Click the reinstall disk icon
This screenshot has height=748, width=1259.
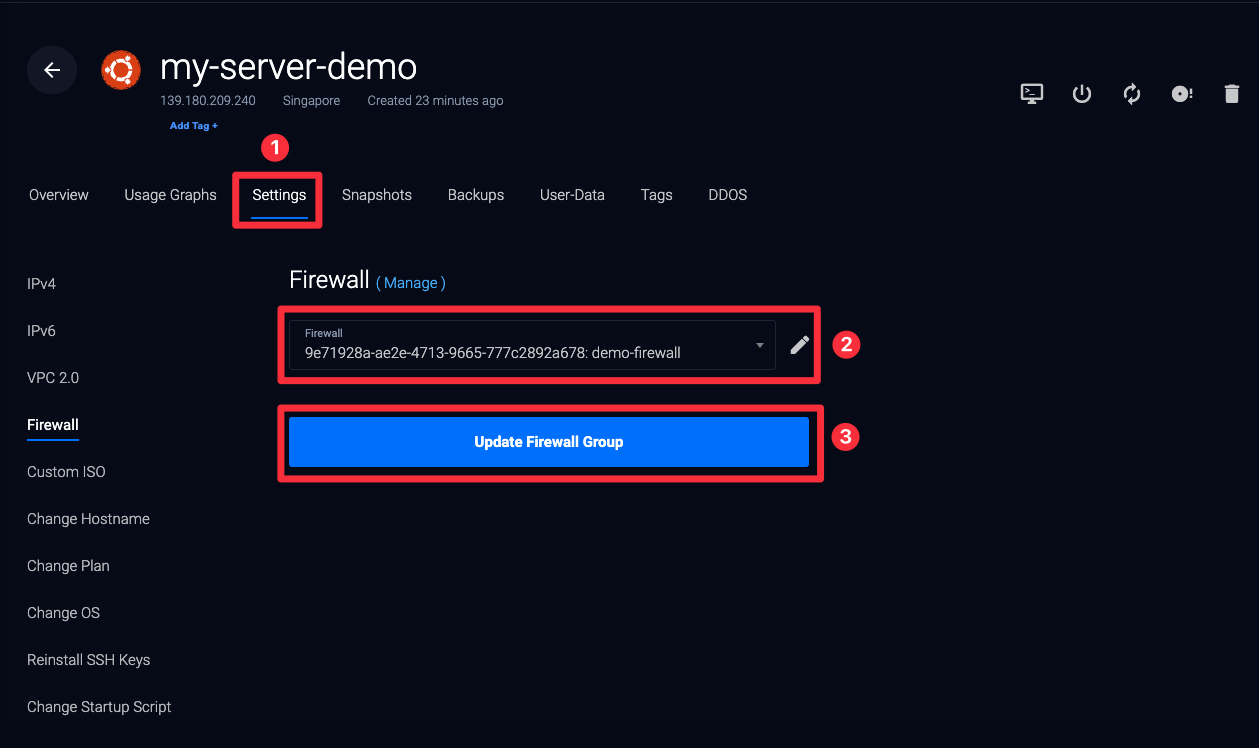pyautogui.click(x=1182, y=94)
